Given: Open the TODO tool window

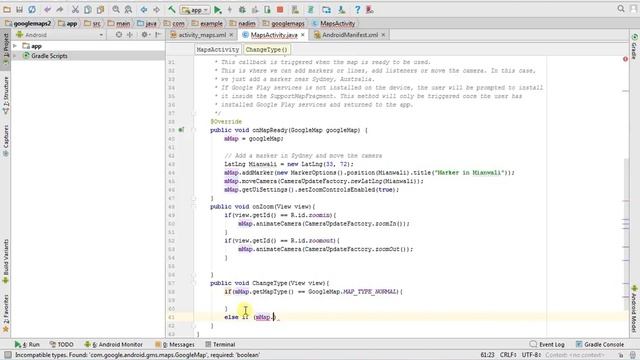Looking at the screenshot, I should tap(61, 344).
